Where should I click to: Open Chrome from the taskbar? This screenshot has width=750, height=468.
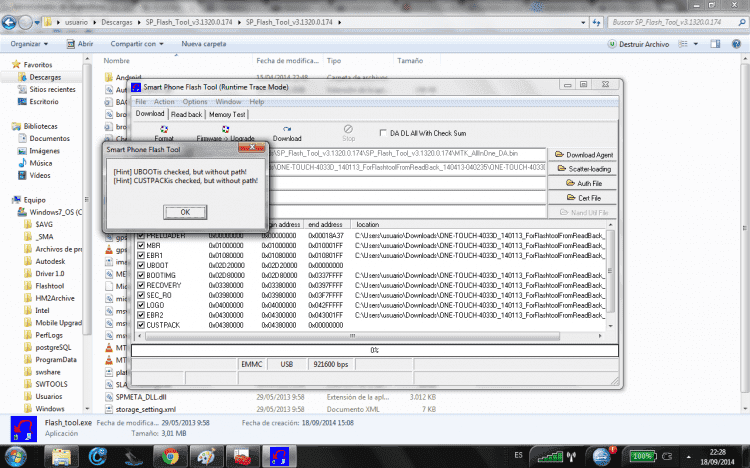tap(170, 457)
